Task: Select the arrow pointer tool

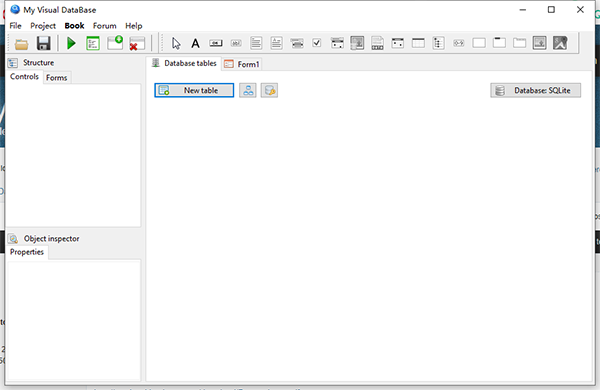Action: [x=176, y=43]
